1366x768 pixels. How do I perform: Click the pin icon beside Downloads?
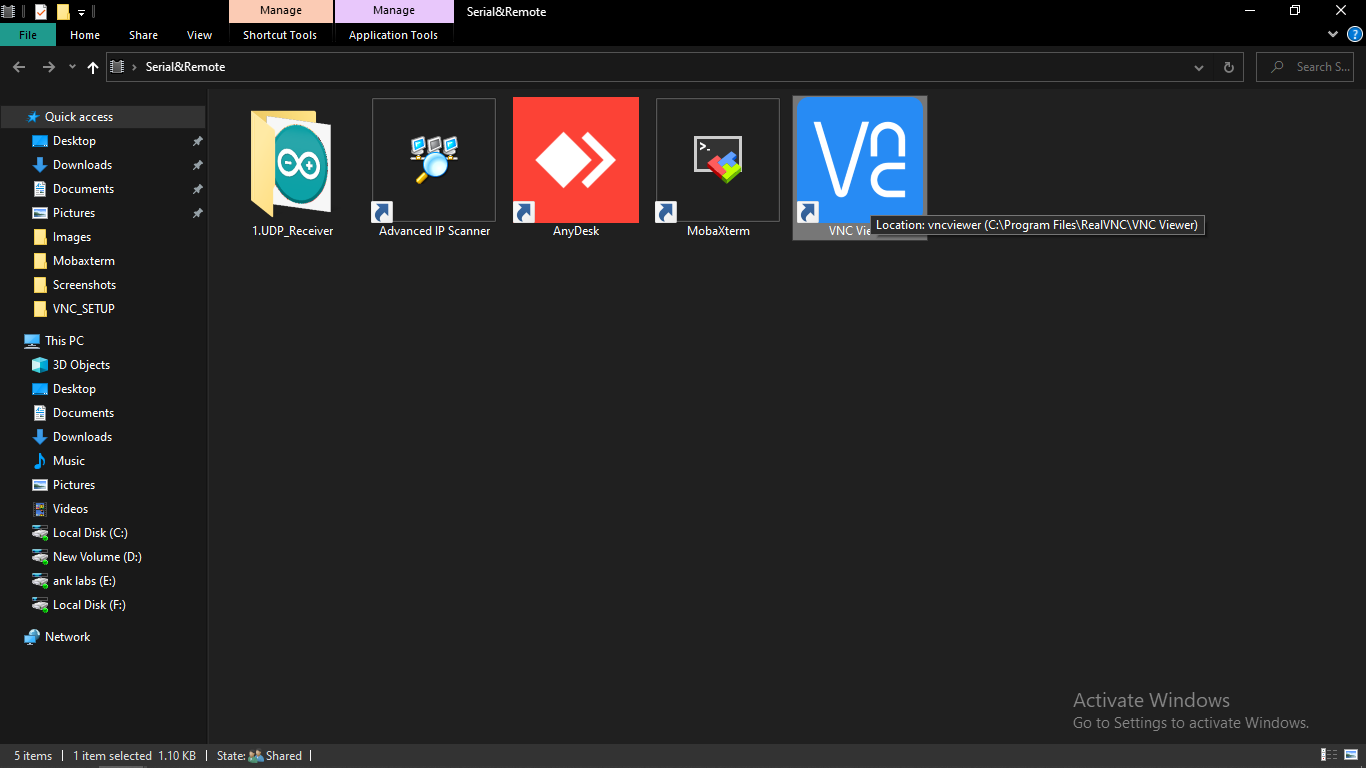(x=197, y=165)
